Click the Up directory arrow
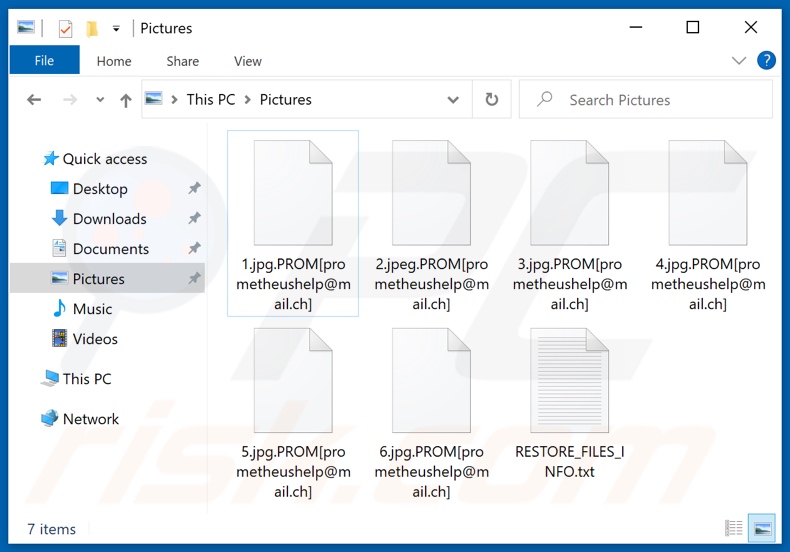This screenshot has height=552, width=790. pyautogui.click(x=125, y=100)
